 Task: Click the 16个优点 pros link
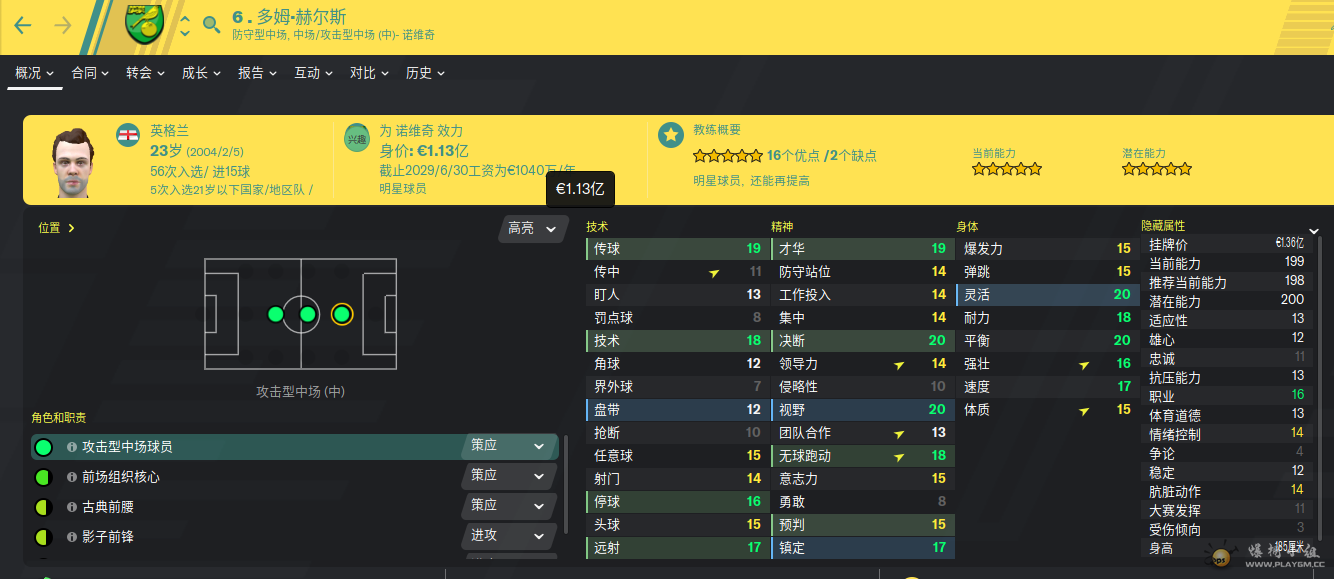pos(793,156)
